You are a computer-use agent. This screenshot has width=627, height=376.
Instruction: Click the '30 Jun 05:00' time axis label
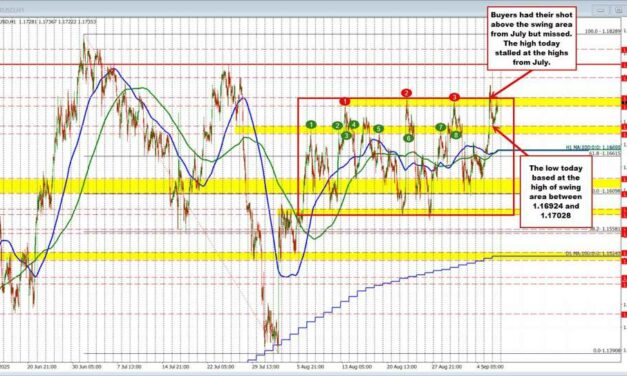[x=87, y=366]
